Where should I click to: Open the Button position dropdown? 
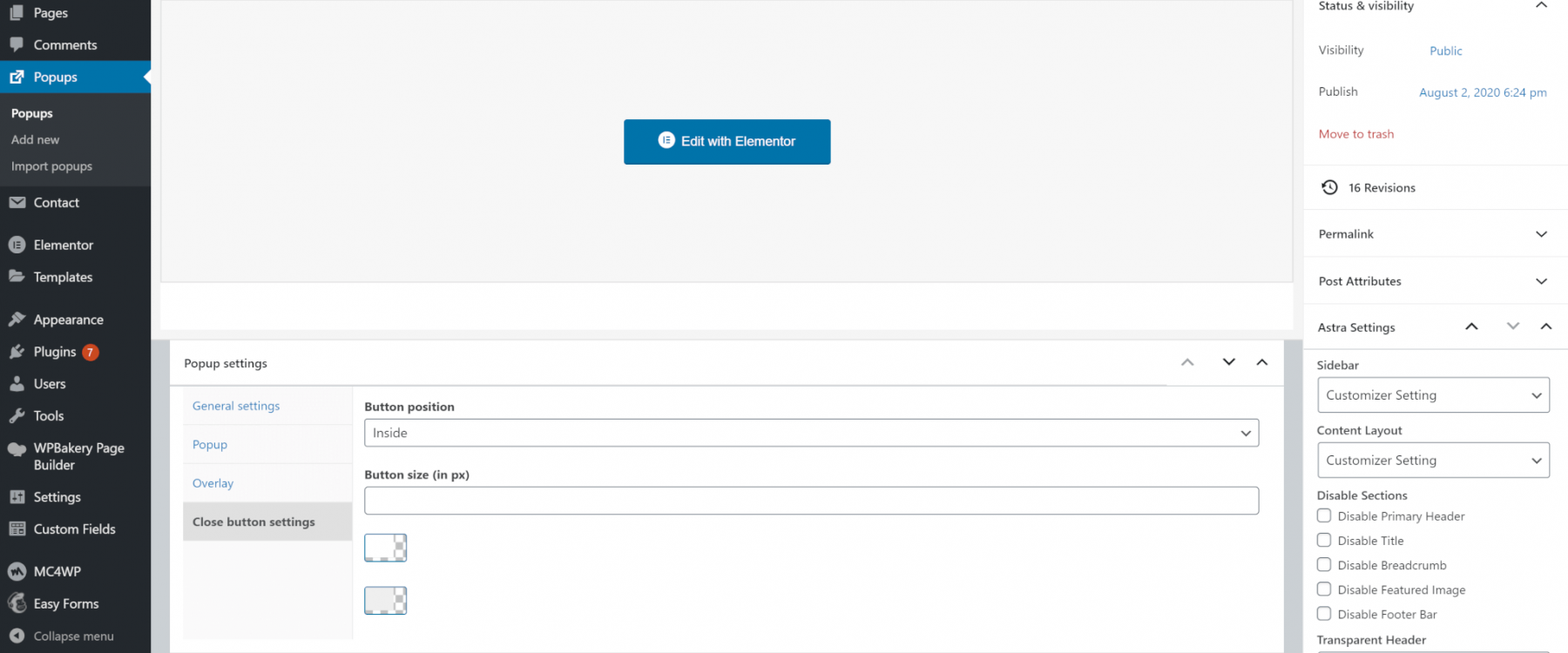pos(811,433)
